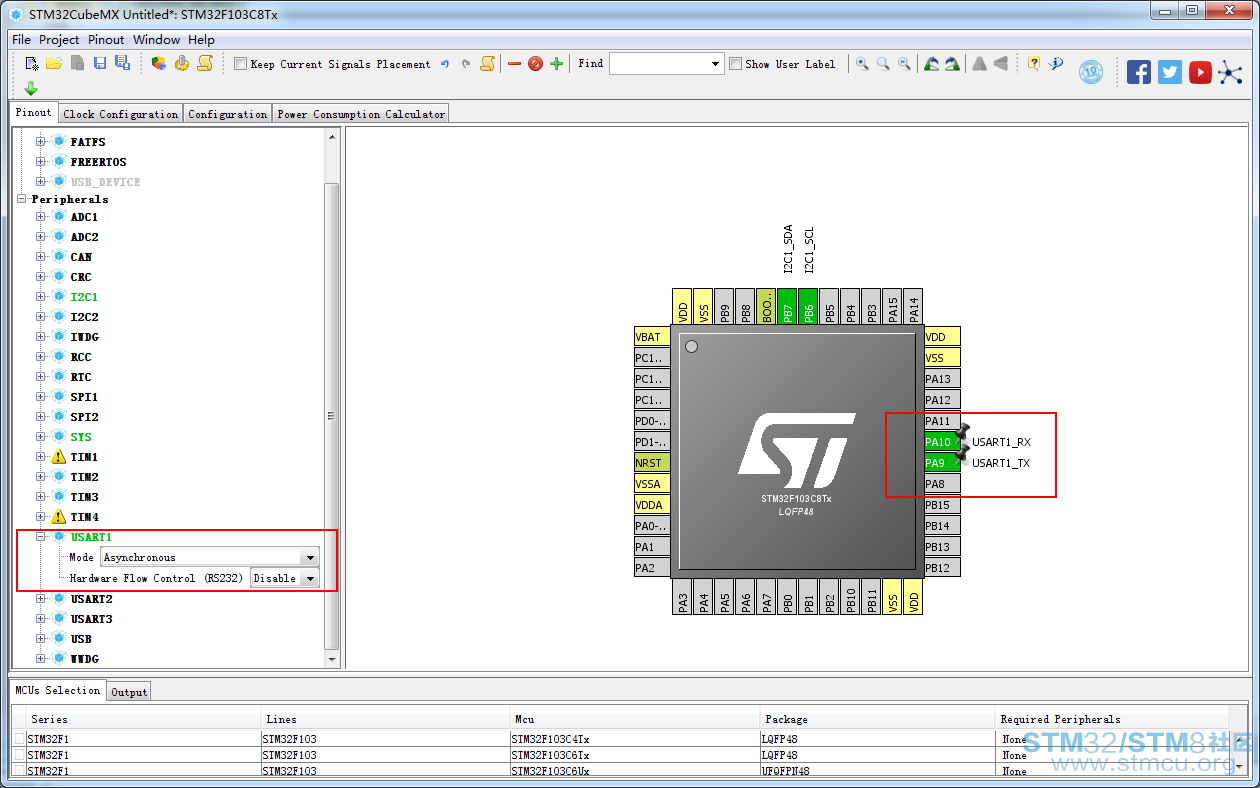The height and width of the screenshot is (788, 1260).
Task: Click the PA8 pin on chip
Action: pos(942,484)
